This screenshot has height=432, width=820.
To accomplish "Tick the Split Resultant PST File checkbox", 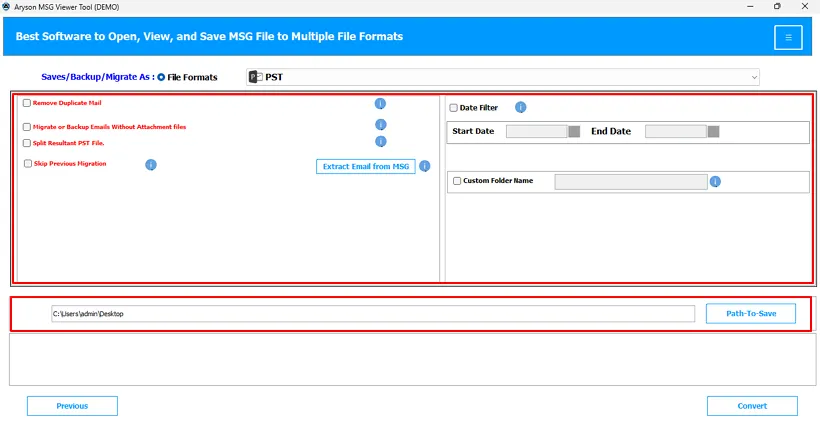I will point(27,143).
